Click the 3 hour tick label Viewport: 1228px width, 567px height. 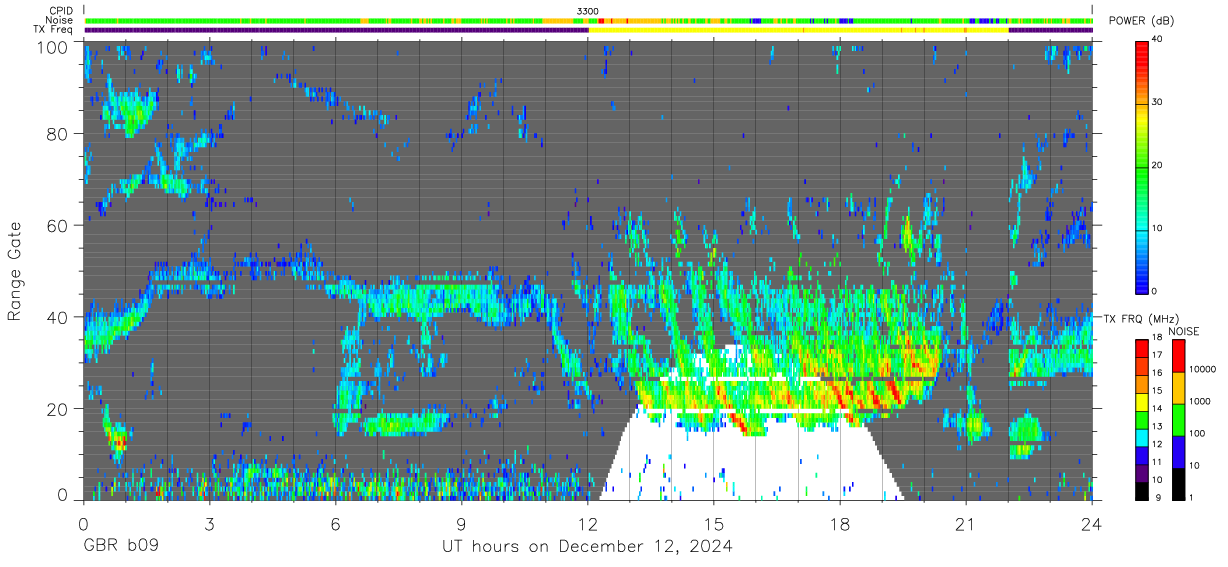pos(209,523)
